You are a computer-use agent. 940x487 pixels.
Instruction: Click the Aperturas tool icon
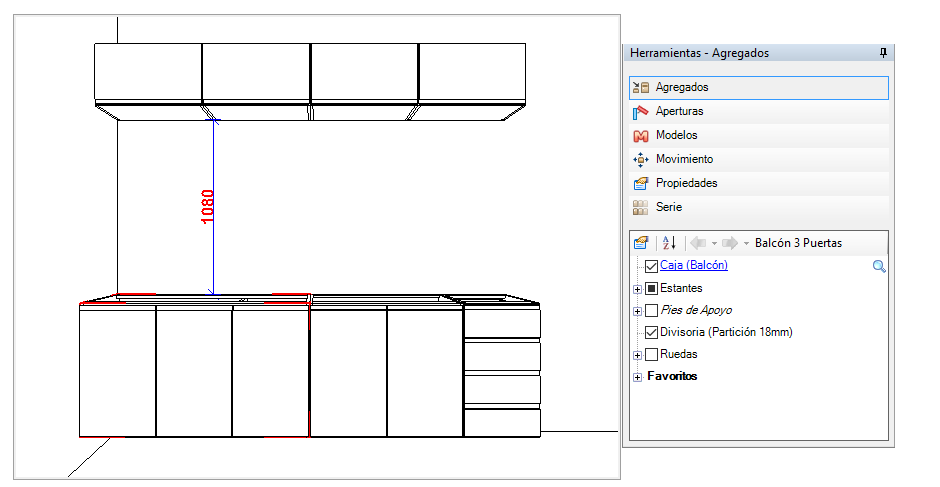click(642, 112)
